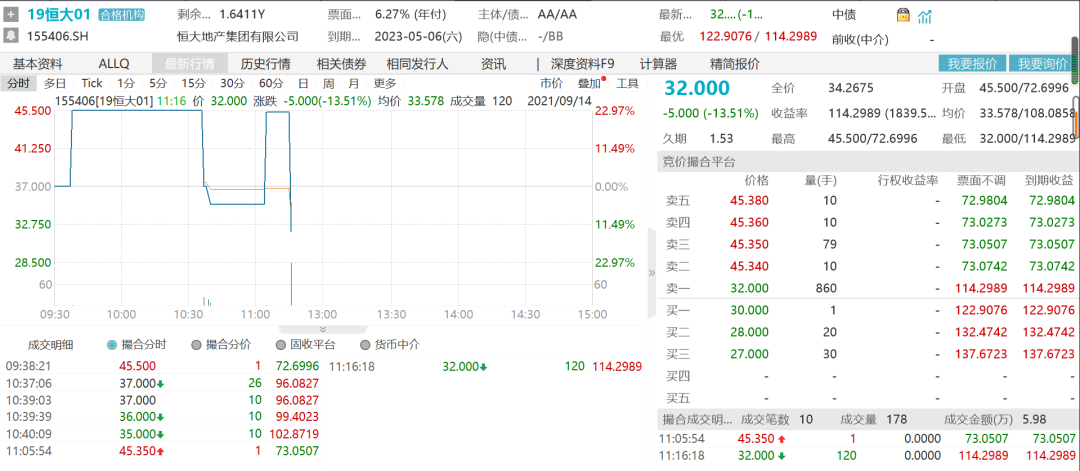Open the 市价 dropdown

click(x=551, y=83)
